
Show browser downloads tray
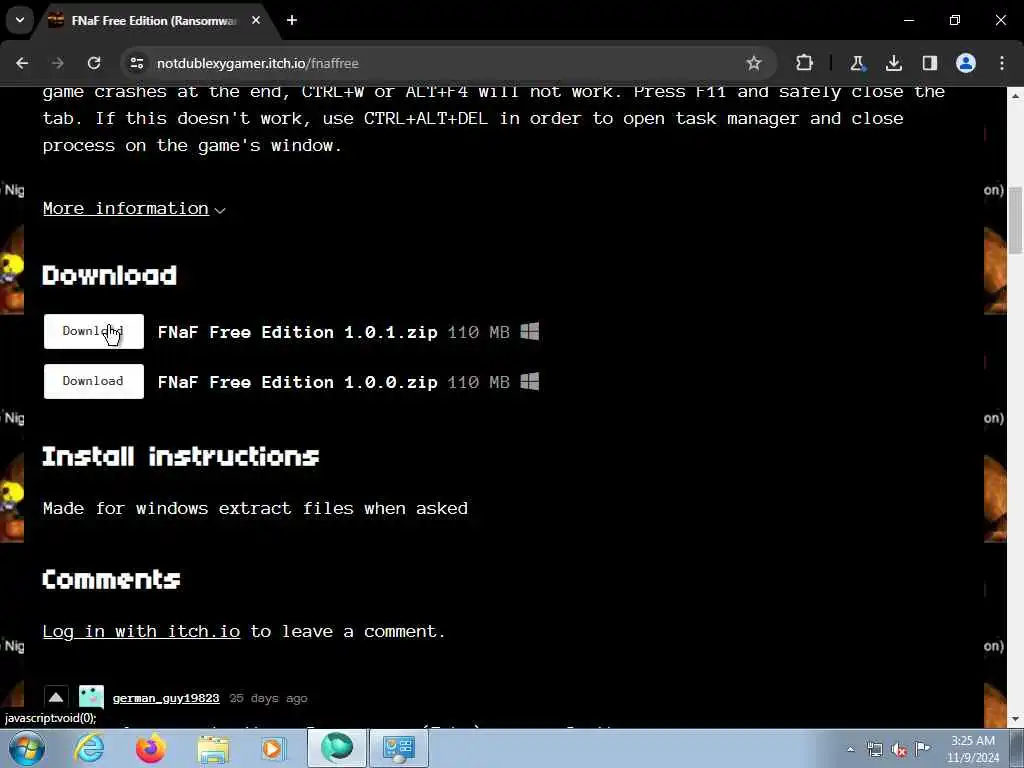(x=893, y=63)
